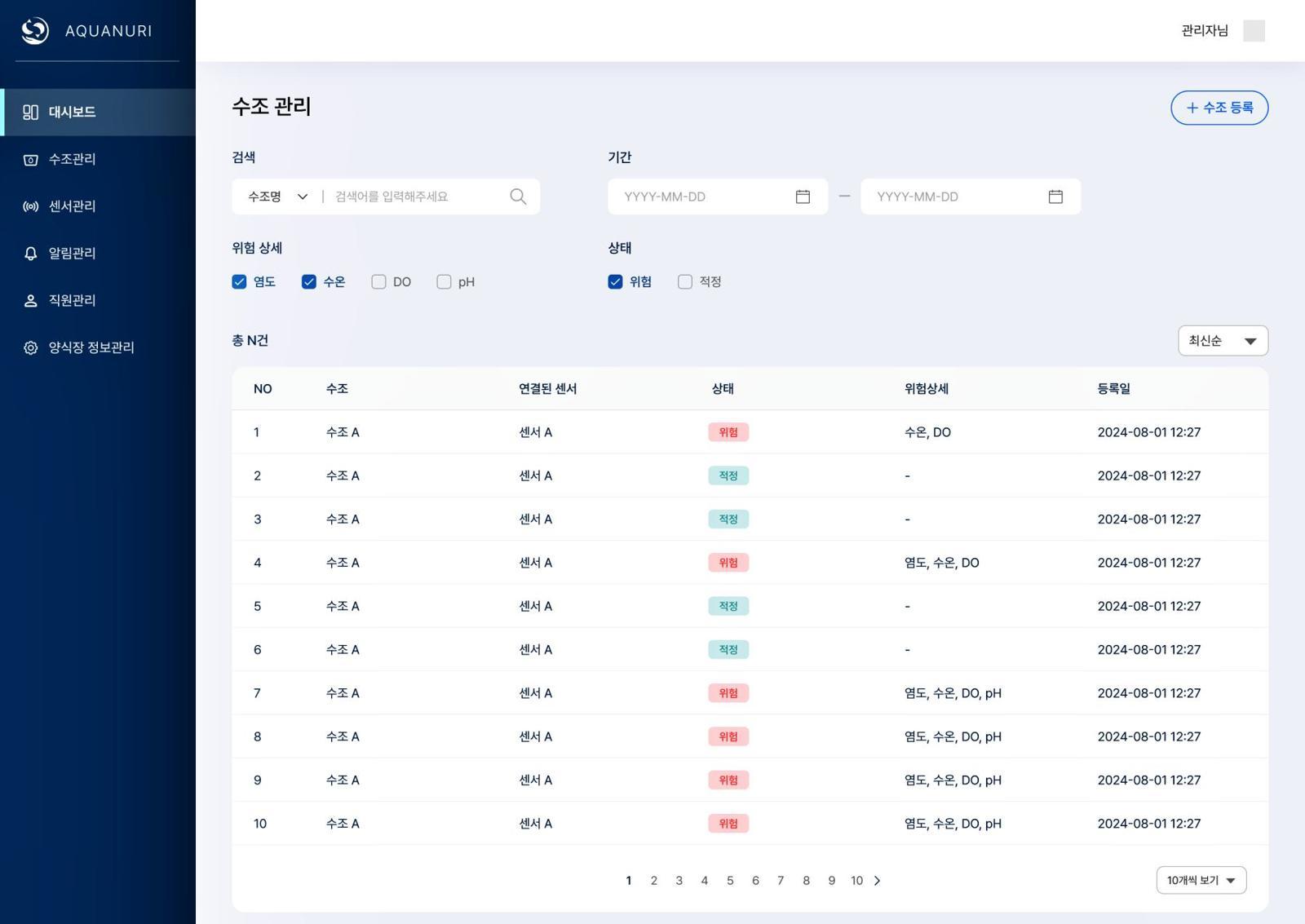Screen dimensions: 1305x924
Task: Check the 적정 status checkbox
Action: click(x=685, y=282)
